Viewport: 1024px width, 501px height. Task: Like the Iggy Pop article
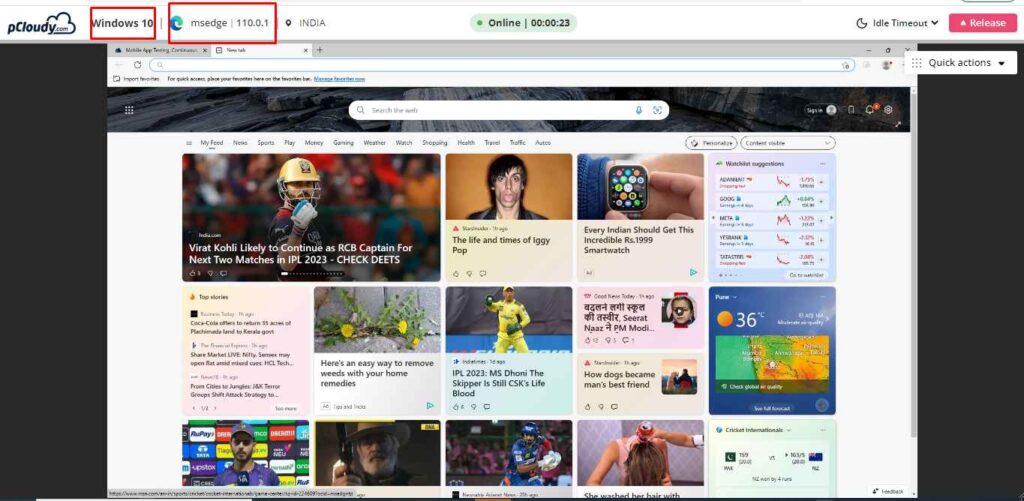[456, 274]
